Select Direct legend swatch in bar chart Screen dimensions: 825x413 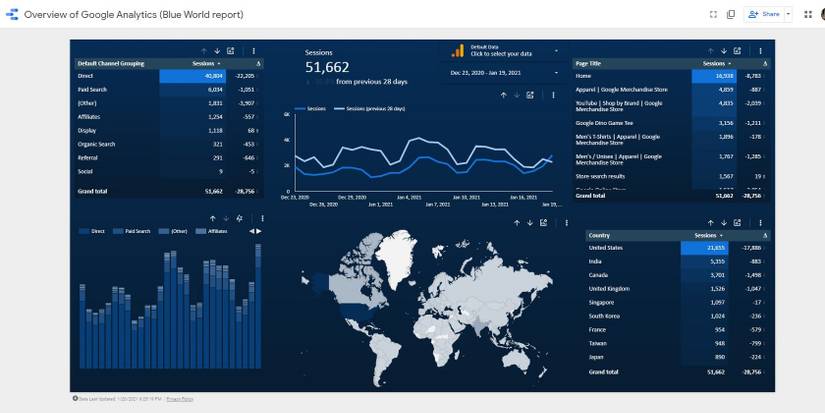click(x=84, y=231)
